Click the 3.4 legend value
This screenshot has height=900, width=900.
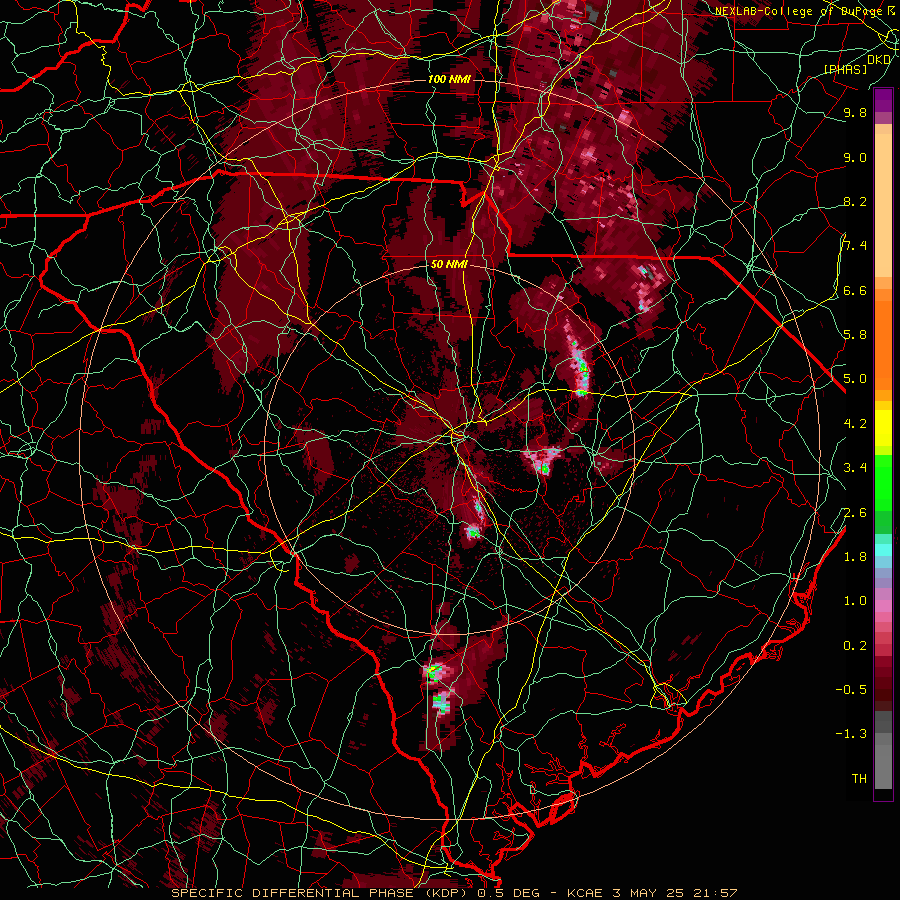click(x=855, y=468)
